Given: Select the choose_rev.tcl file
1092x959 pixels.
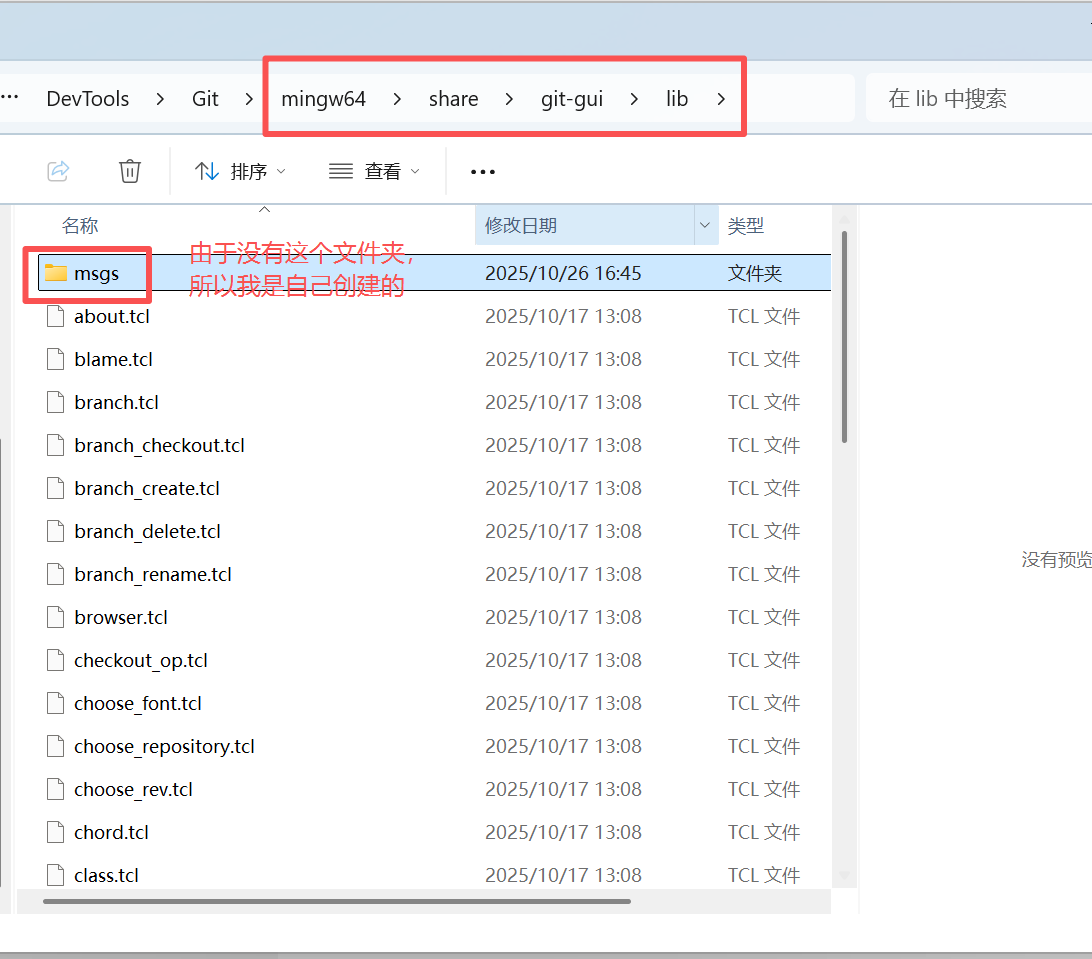Looking at the screenshot, I should tap(433, 789).
